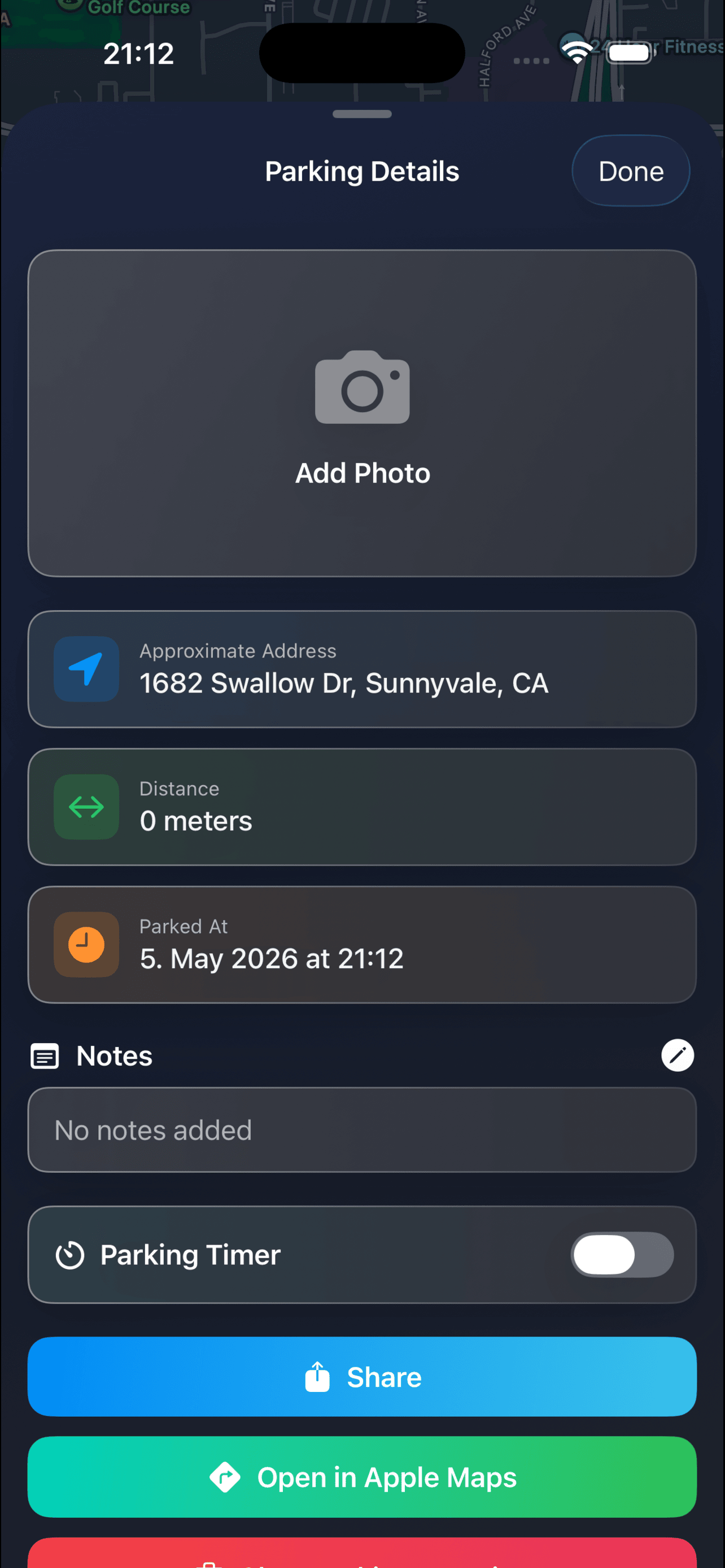This screenshot has height=1568, width=725.
Task: Select the Distance 0 meters card
Action: click(362, 807)
